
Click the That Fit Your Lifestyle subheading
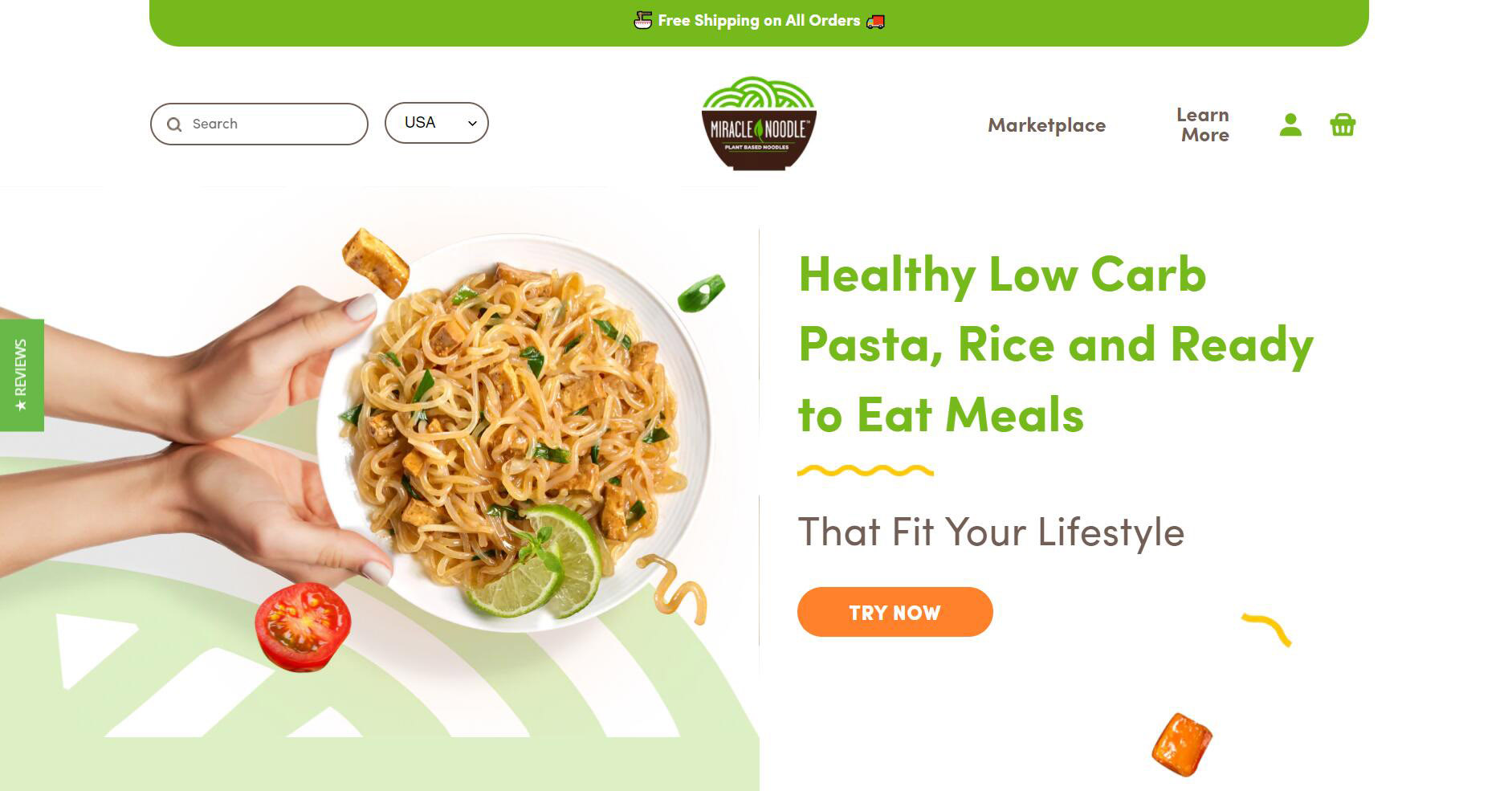coord(991,532)
